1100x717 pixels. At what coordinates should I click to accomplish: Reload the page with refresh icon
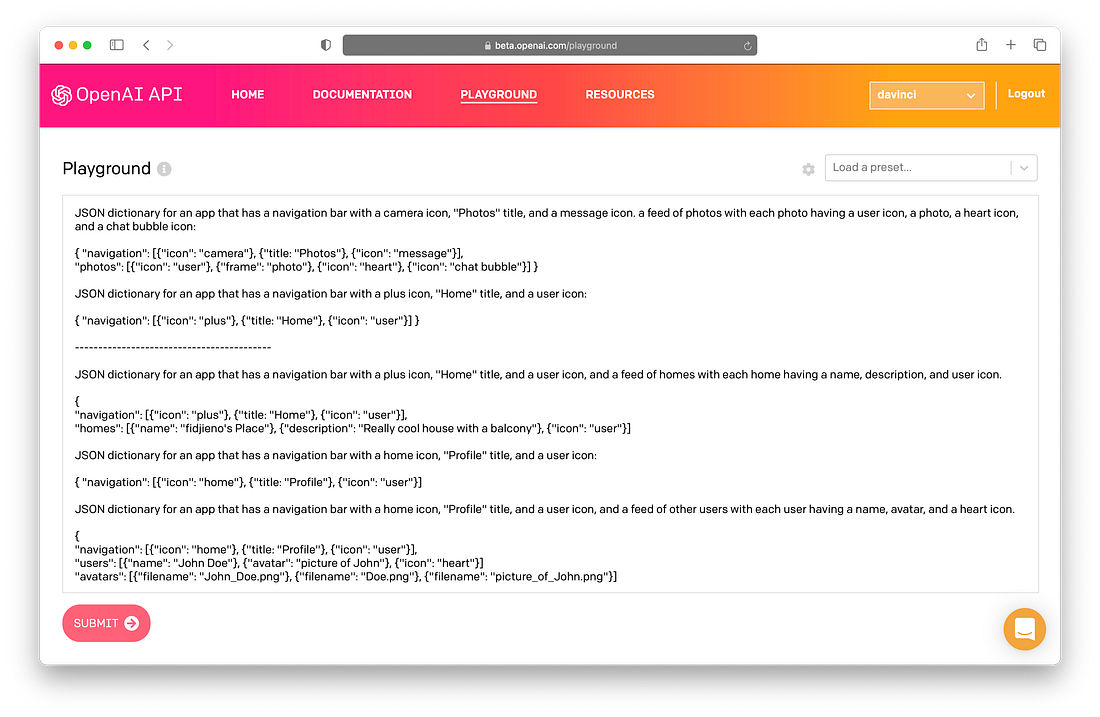747,46
